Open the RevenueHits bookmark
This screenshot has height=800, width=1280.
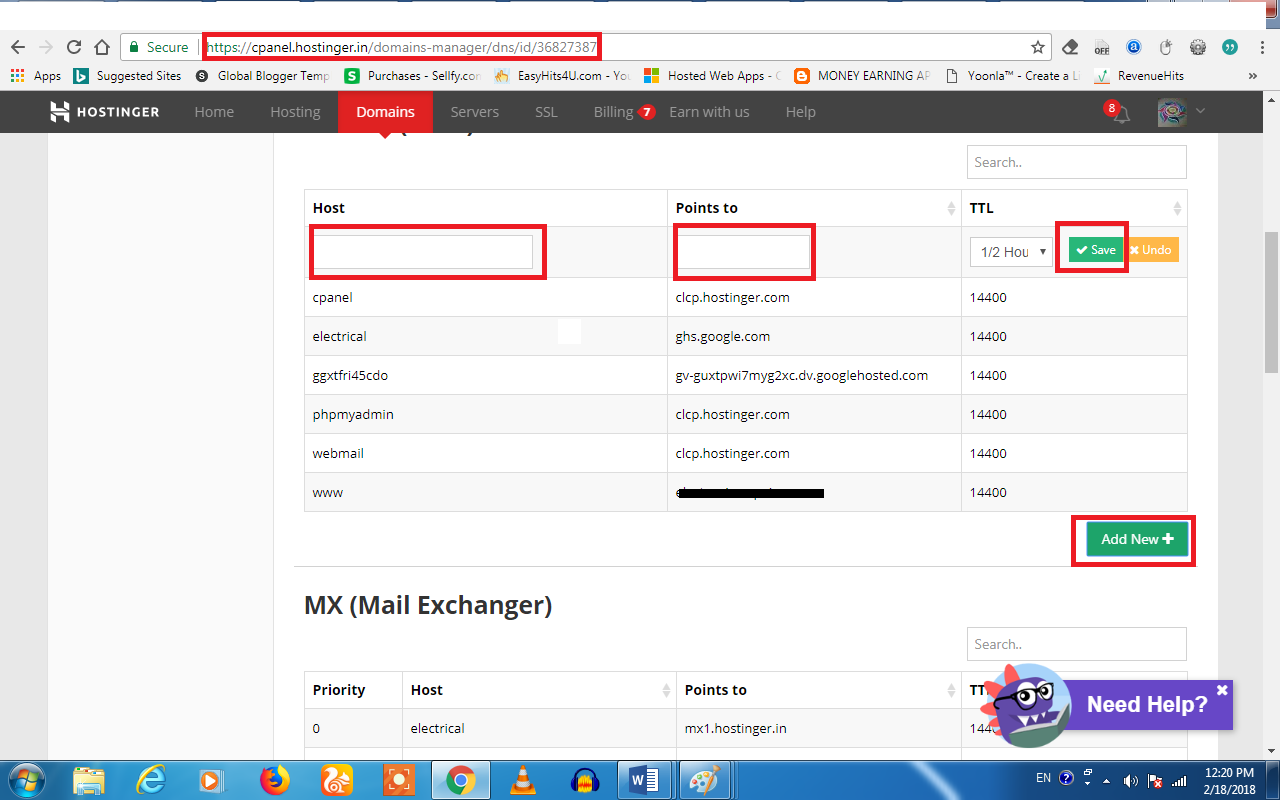coord(1139,75)
